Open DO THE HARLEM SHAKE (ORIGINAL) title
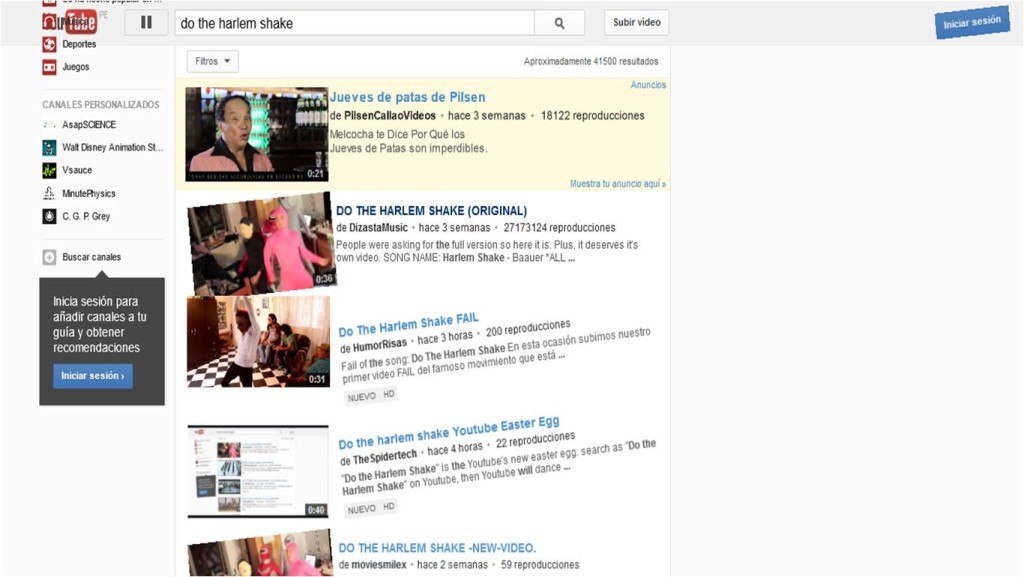This screenshot has height=577, width=1024. [431, 211]
